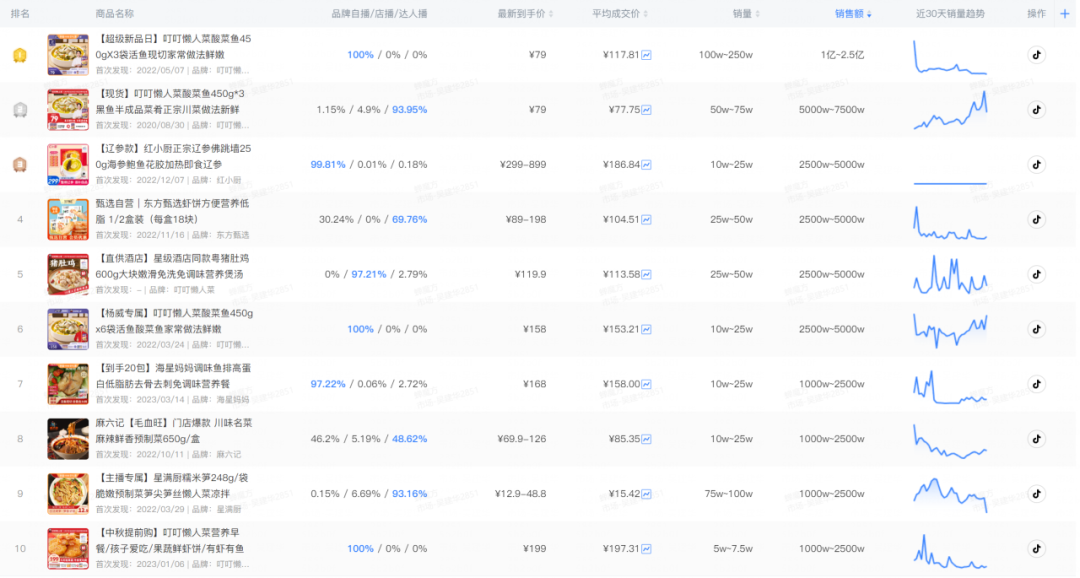Sort by 平均成交价 column
Image resolution: width=1080 pixels, height=578 pixels.
coord(623,14)
